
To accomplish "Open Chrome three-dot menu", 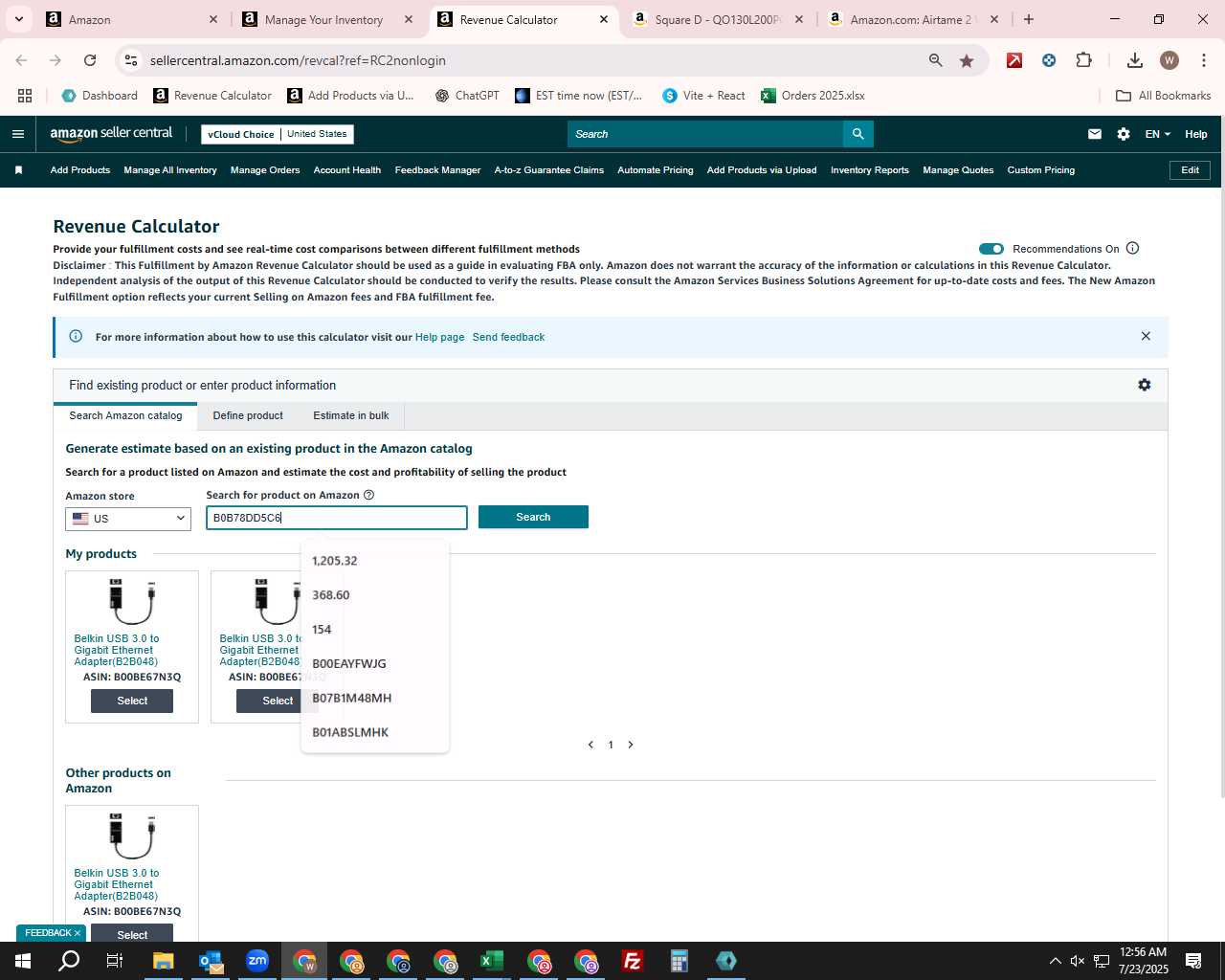I will pyautogui.click(x=1204, y=60).
